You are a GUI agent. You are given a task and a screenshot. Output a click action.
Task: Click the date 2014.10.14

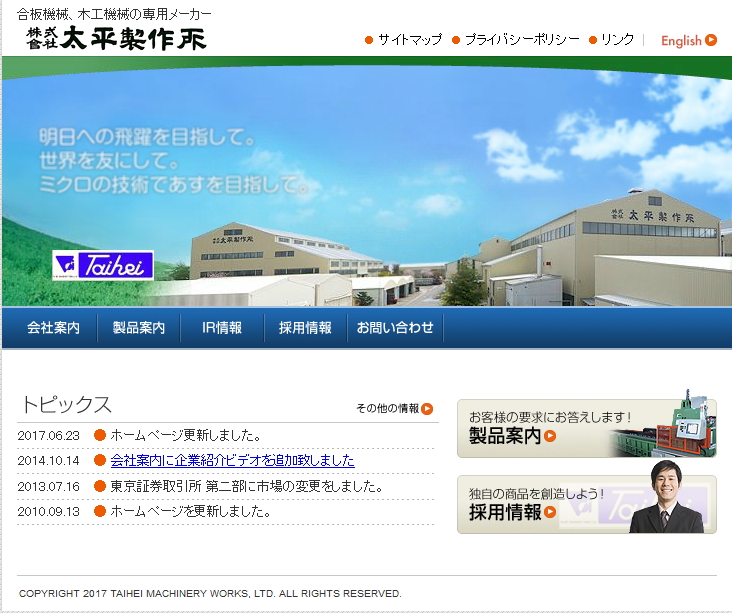(49, 461)
